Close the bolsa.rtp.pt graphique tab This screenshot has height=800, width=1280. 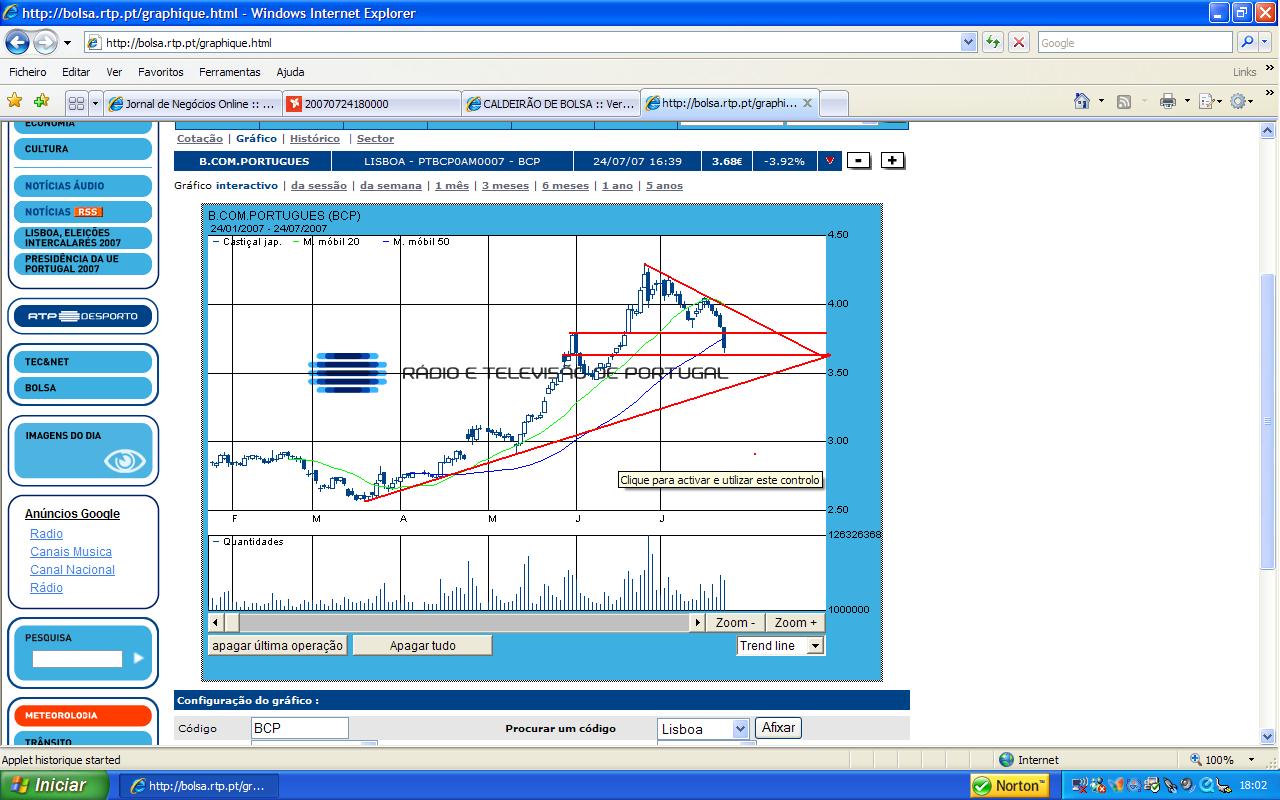pyautogui.click(x=807, y=103)
